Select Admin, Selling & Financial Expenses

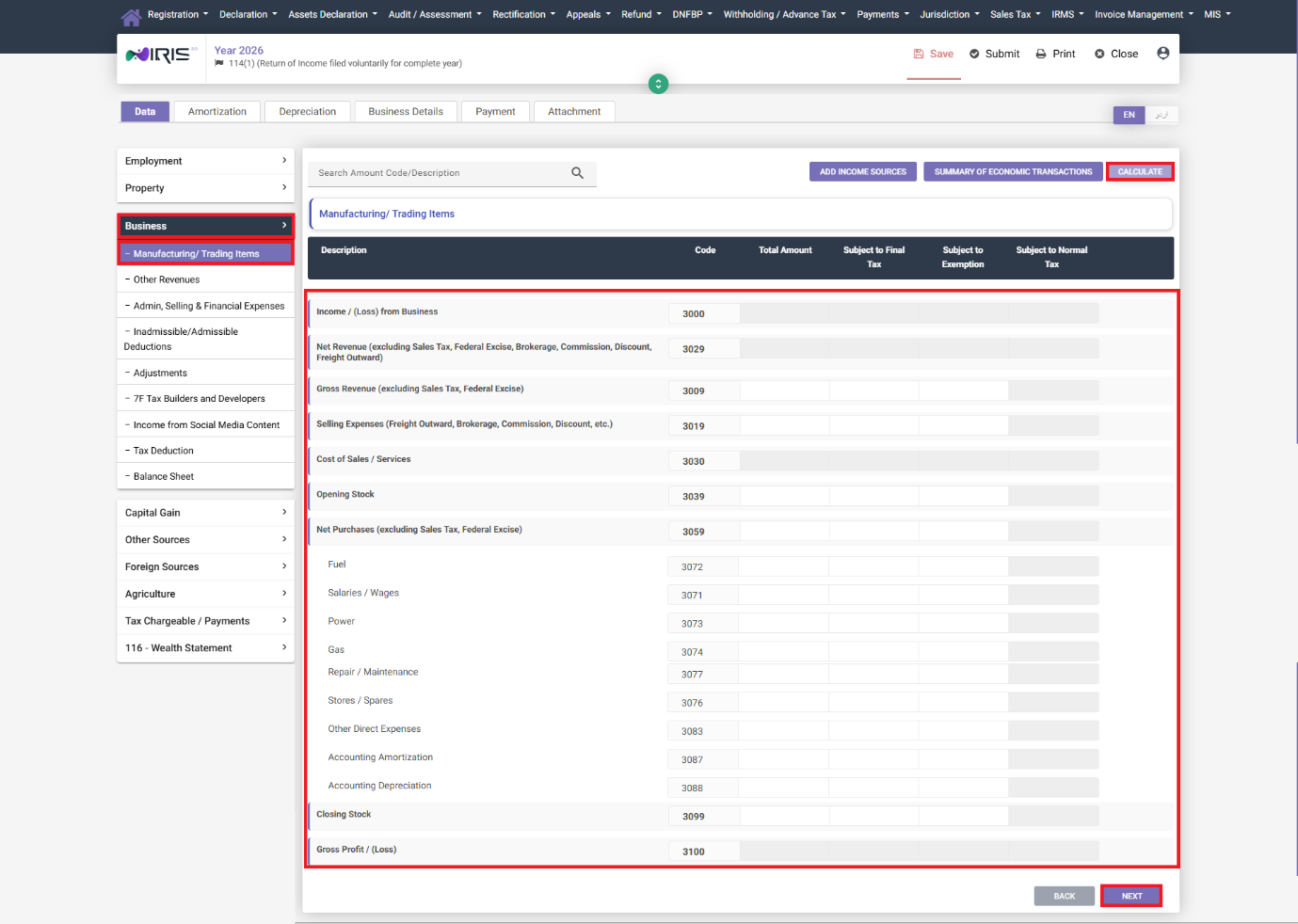coord(205,306)
